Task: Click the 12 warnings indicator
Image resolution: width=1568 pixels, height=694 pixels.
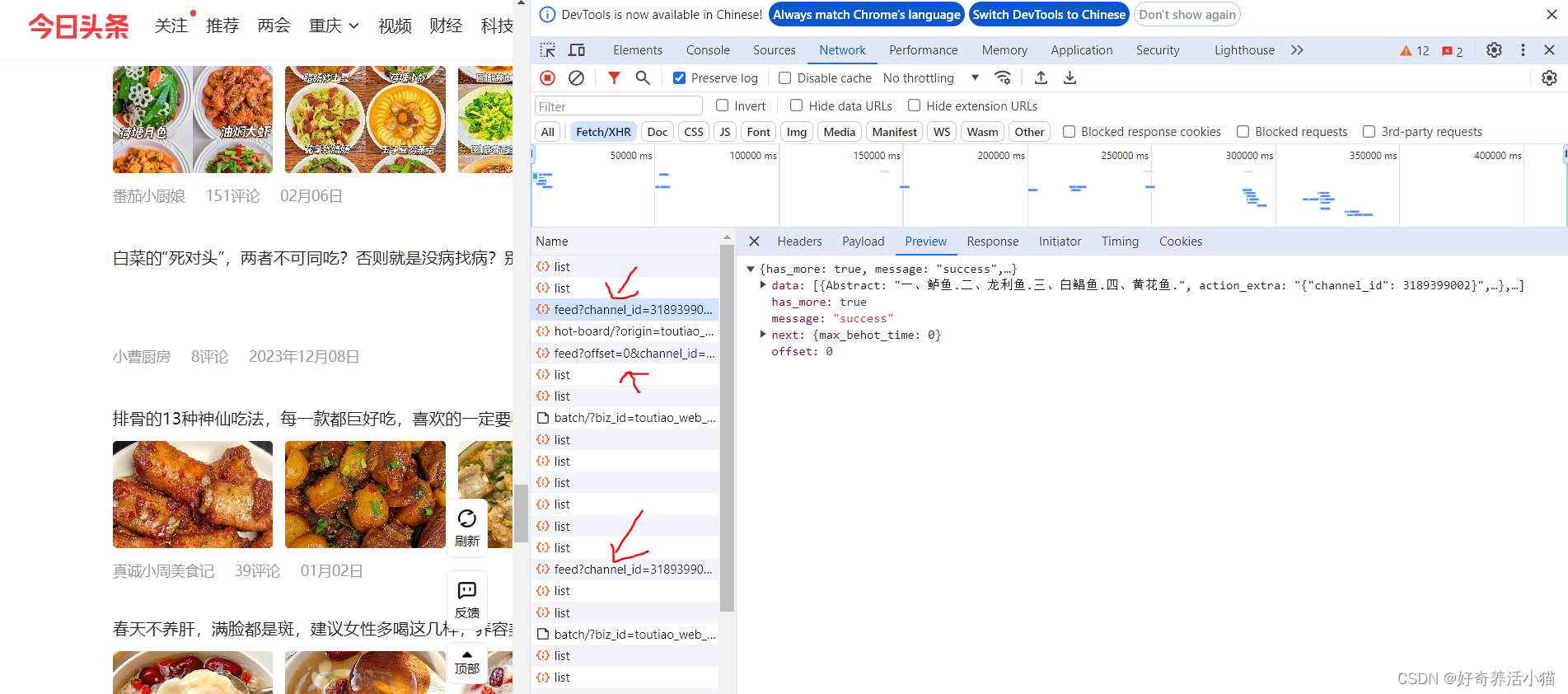Action: [1415, 51]
